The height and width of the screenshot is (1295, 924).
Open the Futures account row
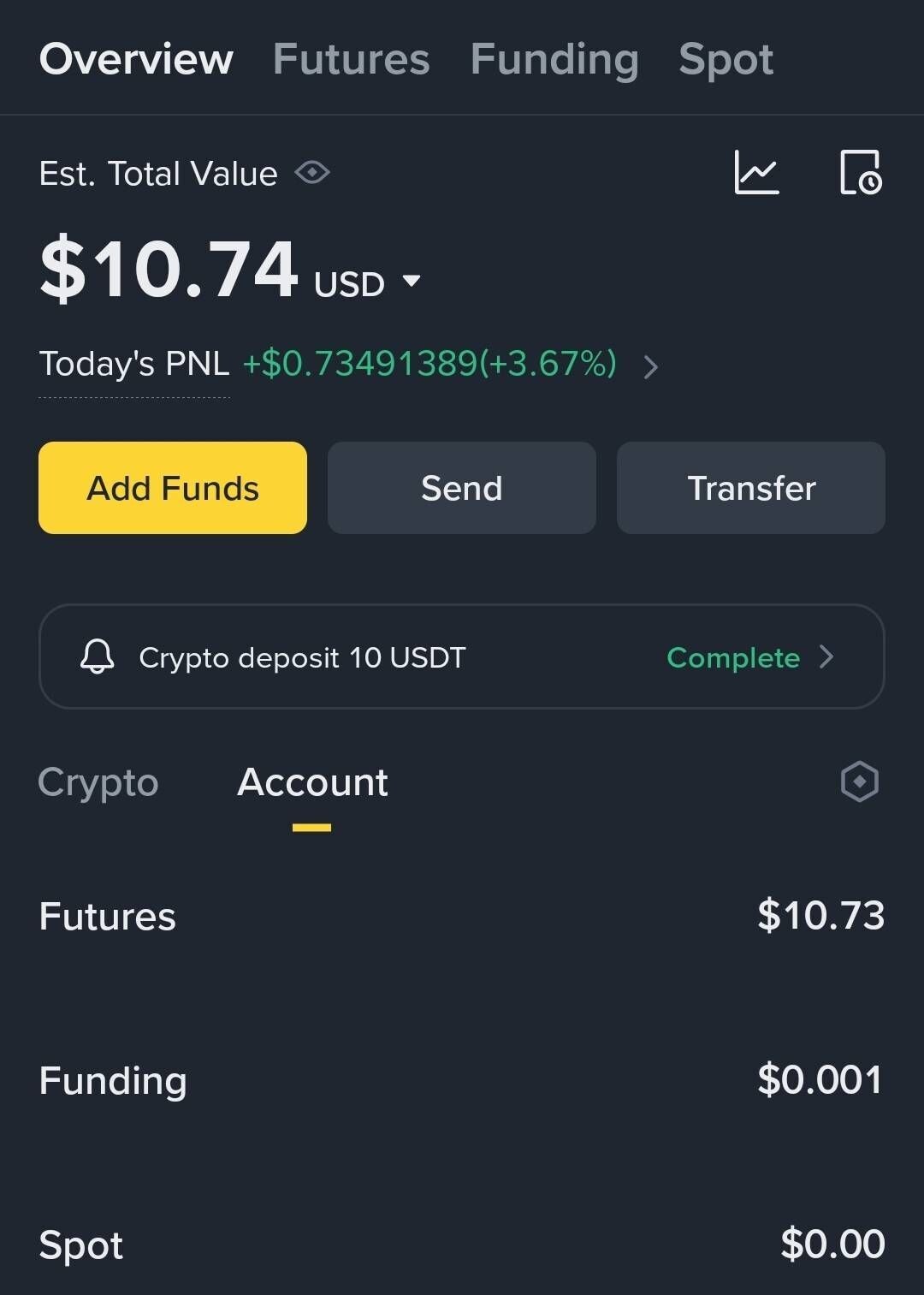461,916
